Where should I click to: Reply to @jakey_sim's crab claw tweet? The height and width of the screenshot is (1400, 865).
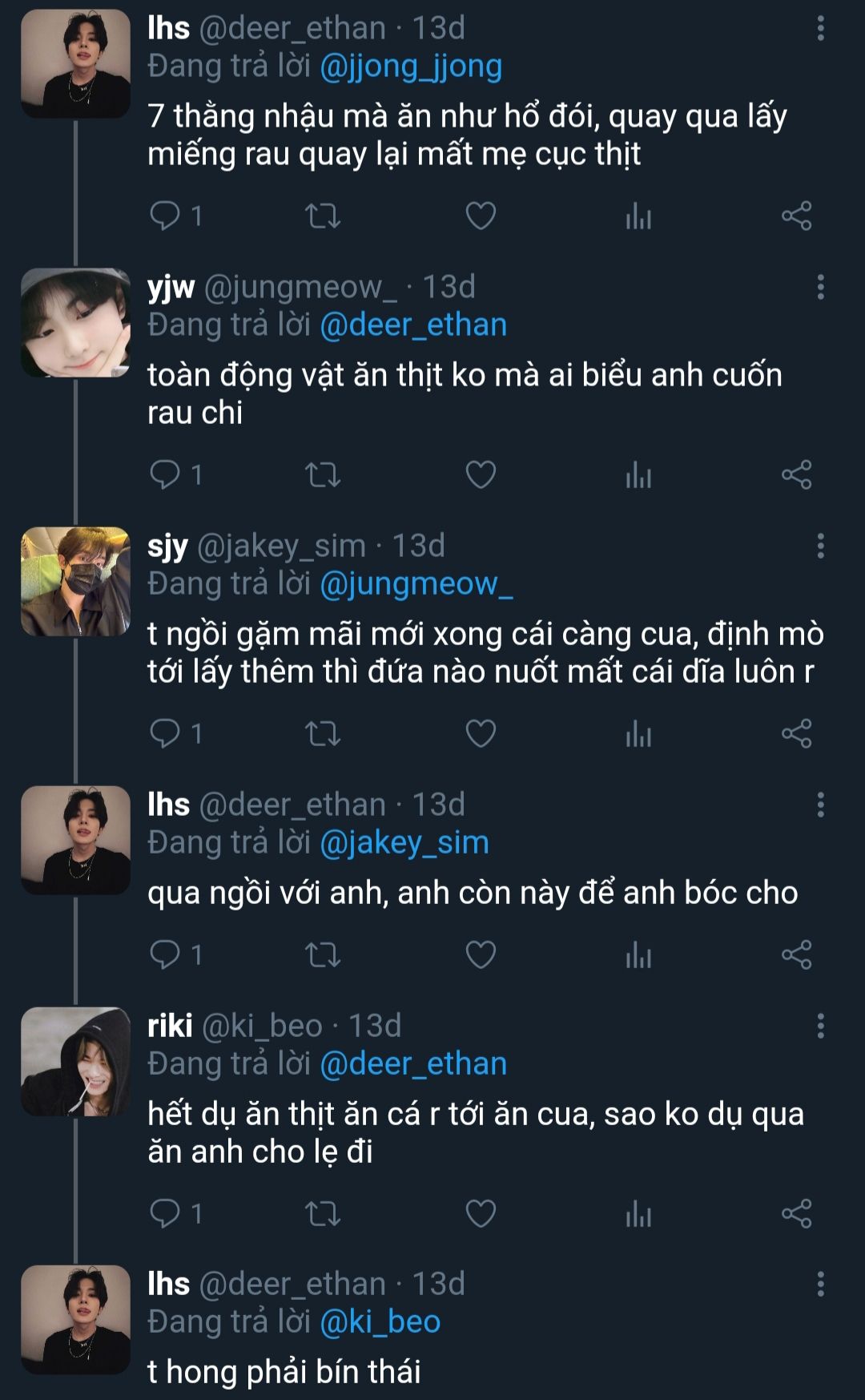166,733
